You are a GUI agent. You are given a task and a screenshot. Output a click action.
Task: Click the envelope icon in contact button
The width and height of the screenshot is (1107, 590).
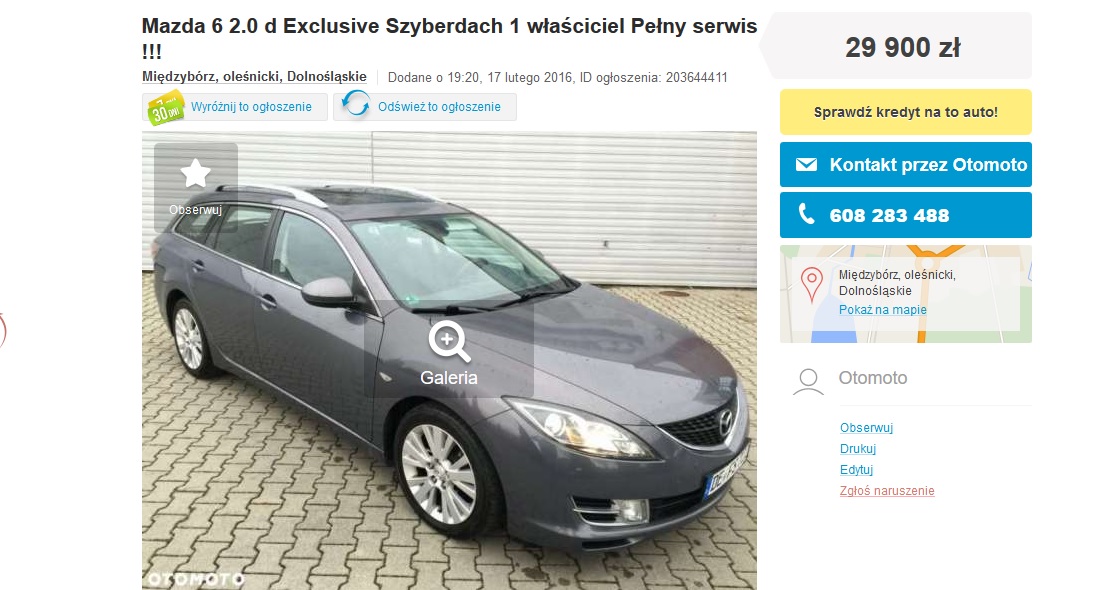click(806, 164)
